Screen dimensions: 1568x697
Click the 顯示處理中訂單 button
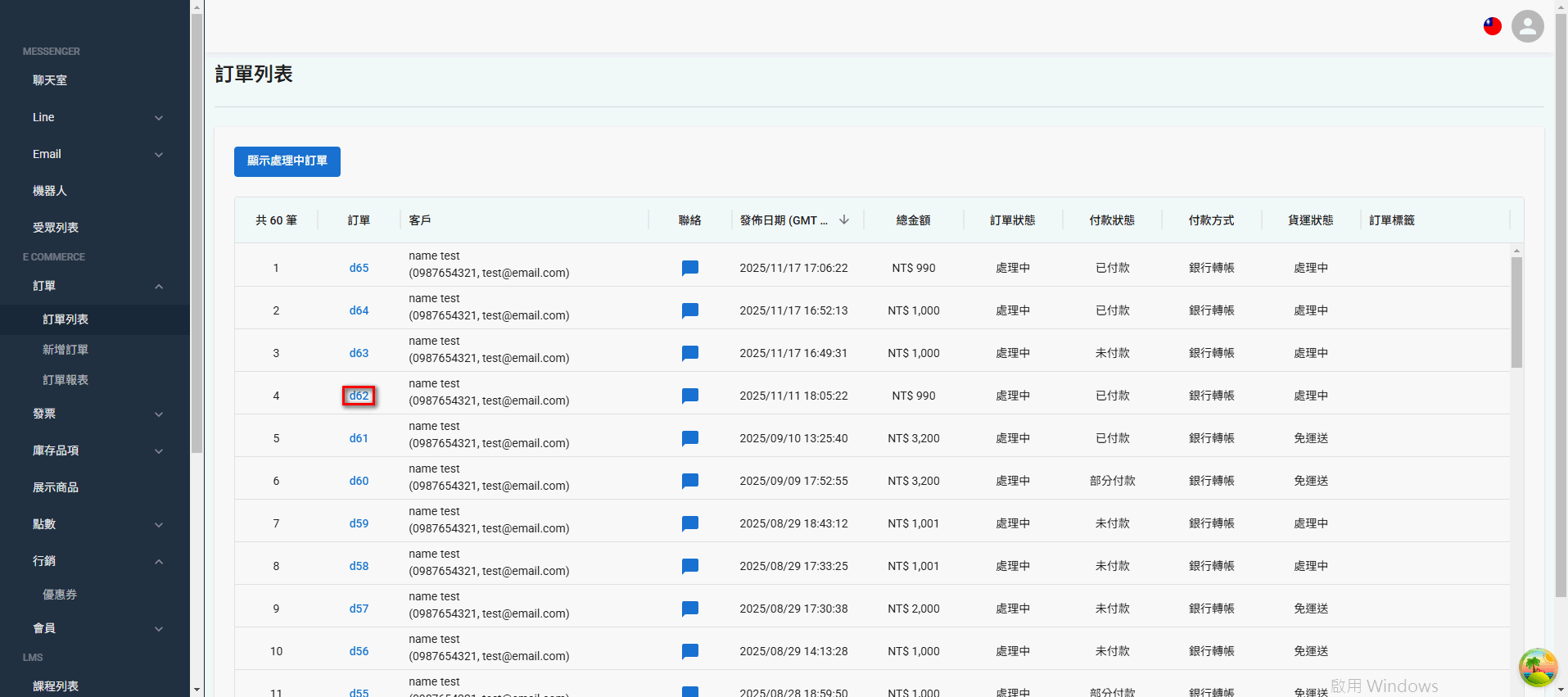(x=287, y=161)
